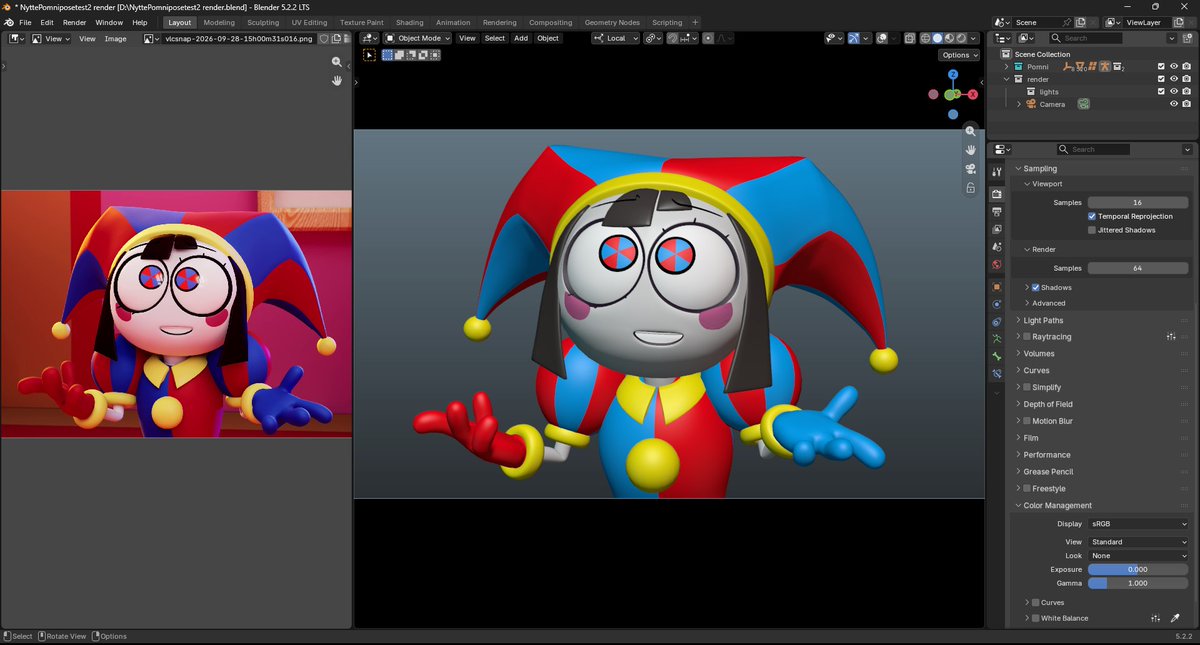
Task: Select the tweak select tool icon
Action: [x=370, y=55]
